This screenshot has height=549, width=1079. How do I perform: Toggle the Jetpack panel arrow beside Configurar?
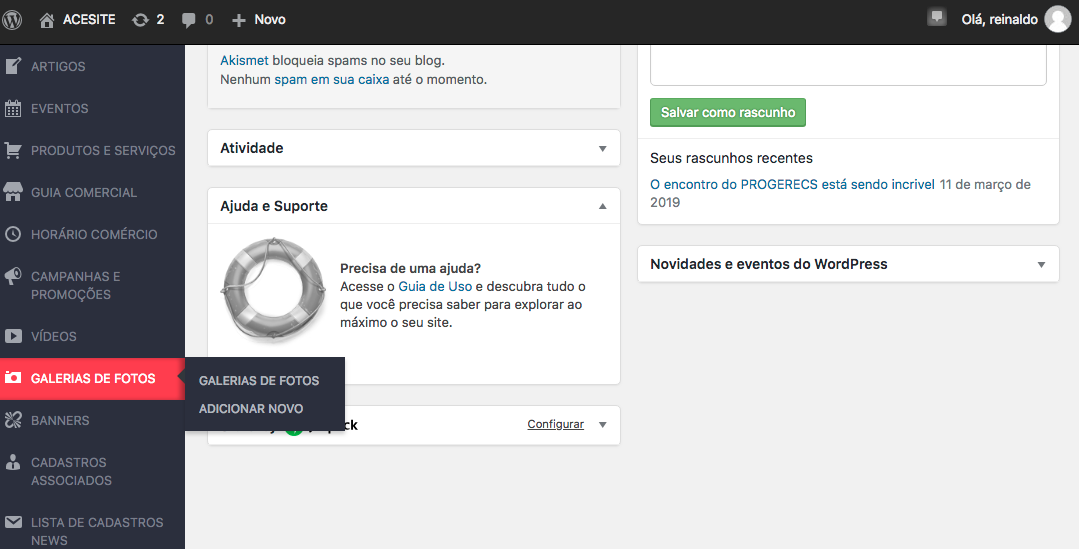tap(603, 424)
